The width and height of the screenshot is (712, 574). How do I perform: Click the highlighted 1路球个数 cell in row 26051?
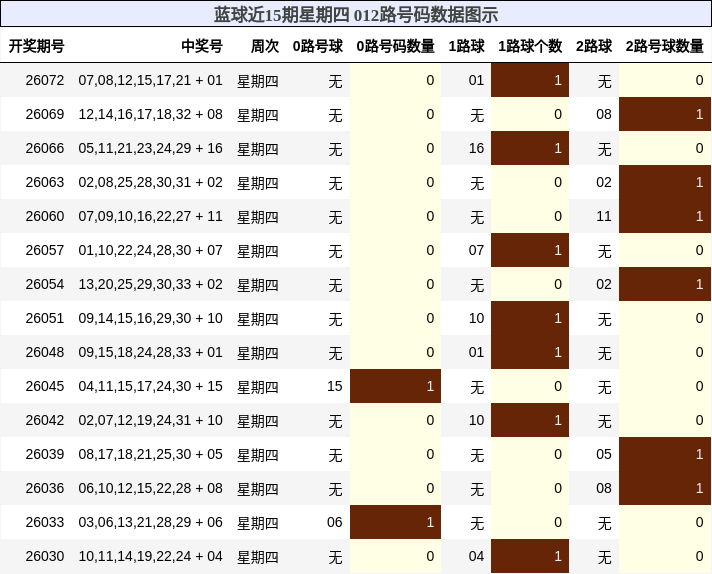click(x=530, y=318)
